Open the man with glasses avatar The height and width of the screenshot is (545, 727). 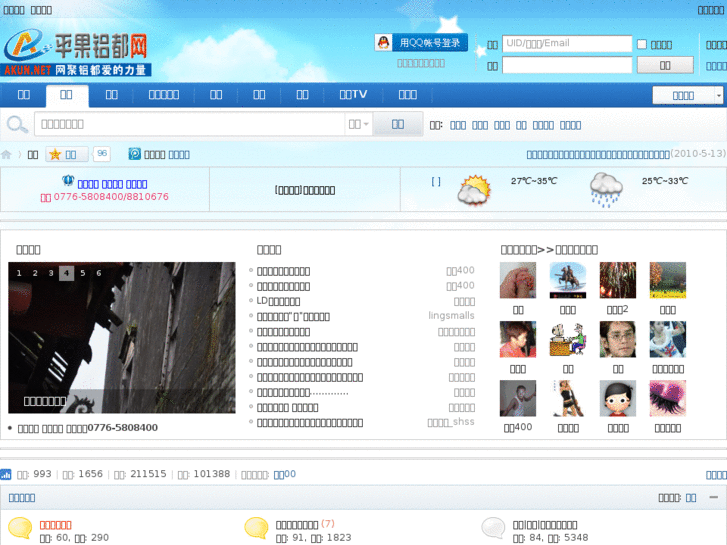[x=618, y=340]
